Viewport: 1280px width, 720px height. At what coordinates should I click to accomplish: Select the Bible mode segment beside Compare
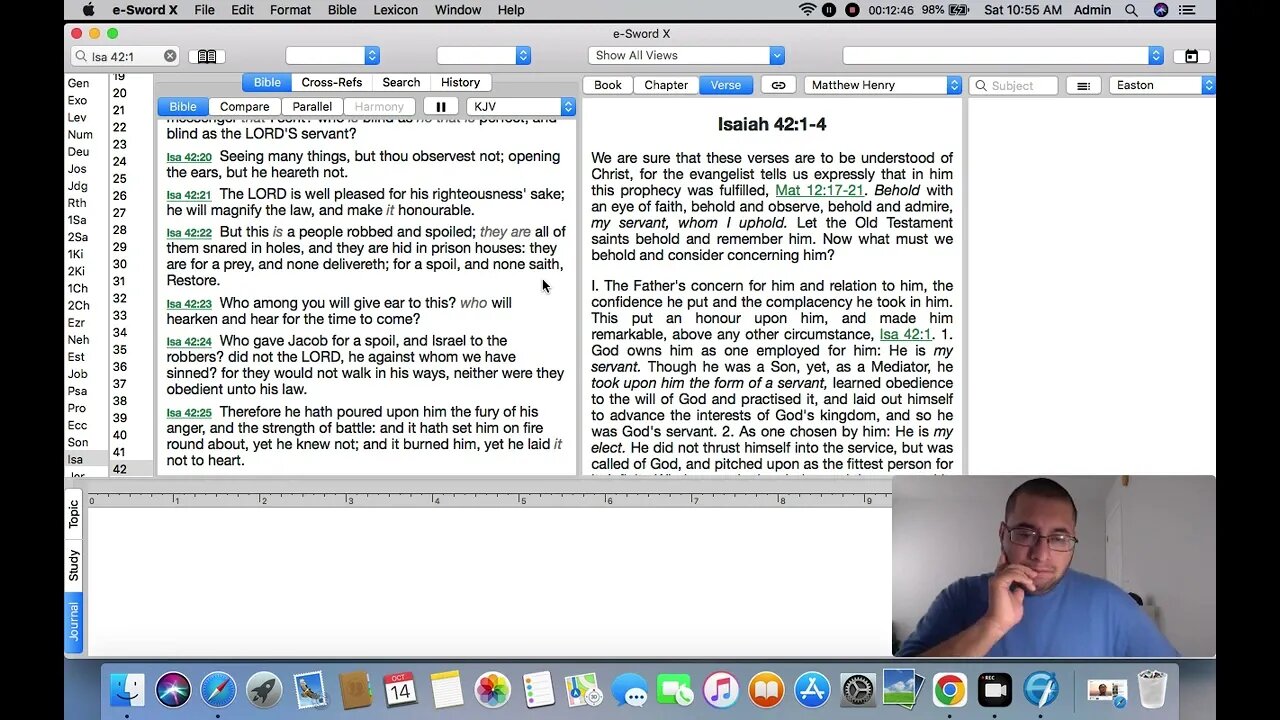(183, 106)
